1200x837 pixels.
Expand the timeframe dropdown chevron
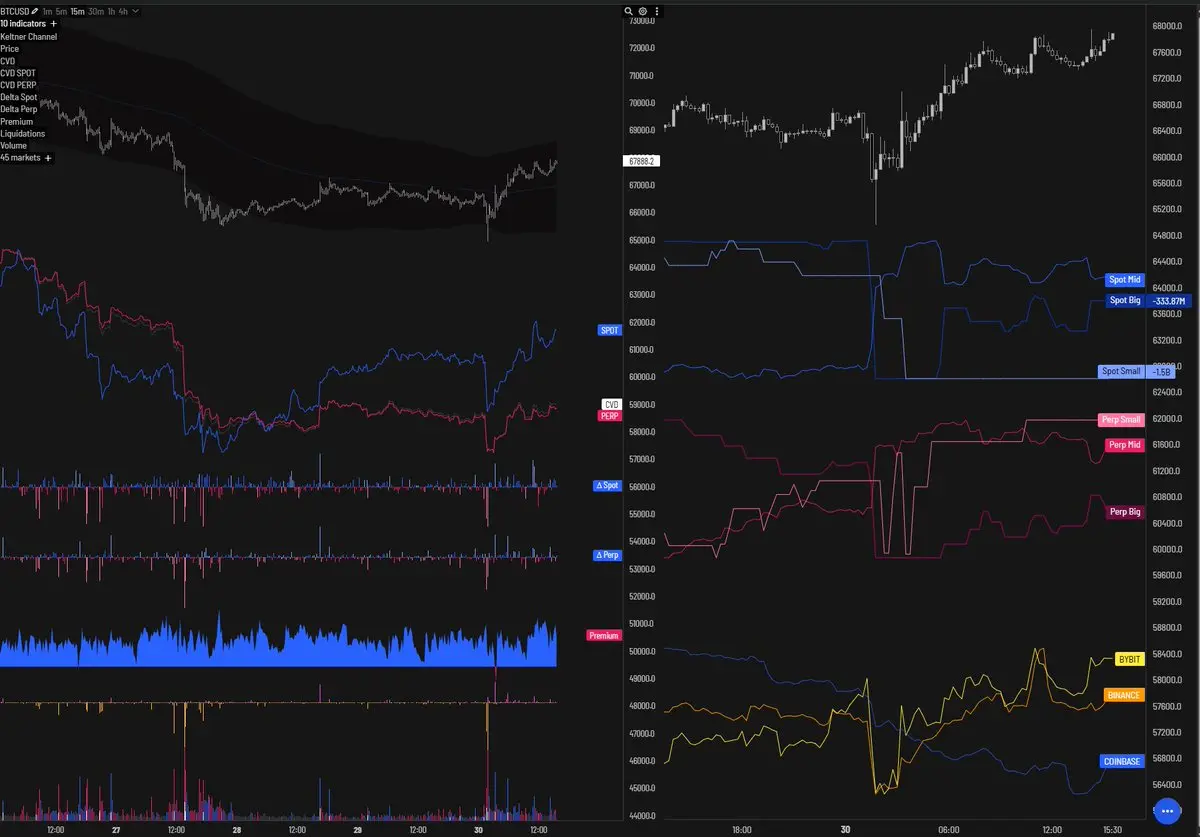tap(136, 11)
